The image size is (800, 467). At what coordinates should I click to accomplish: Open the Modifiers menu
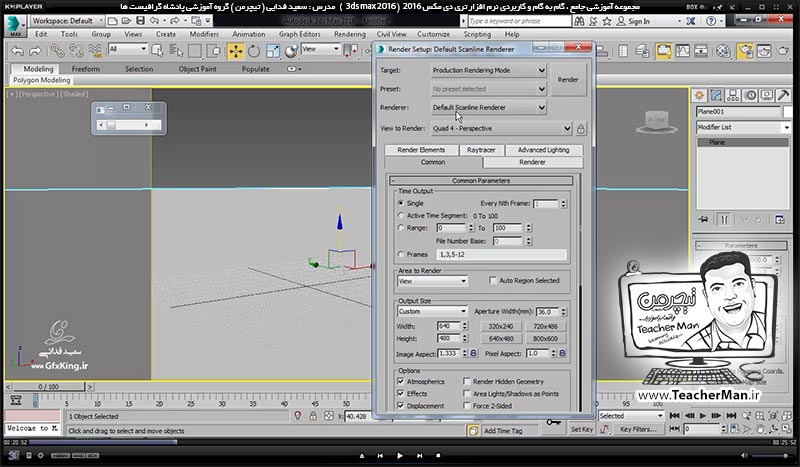tap(204, 34)
